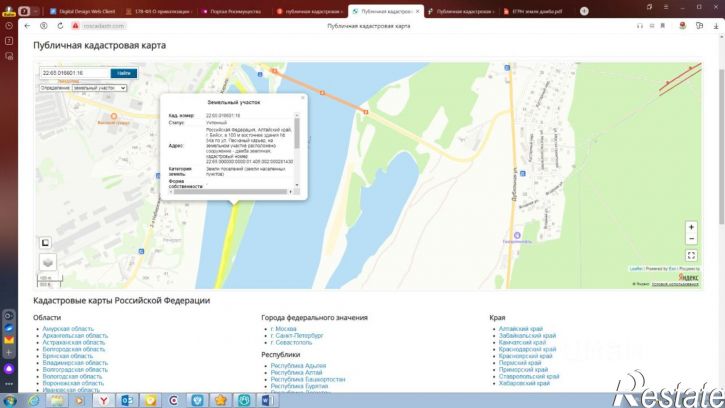
Task: Open the map layers control
Action: pyautogui.click(x=48, y=262)
